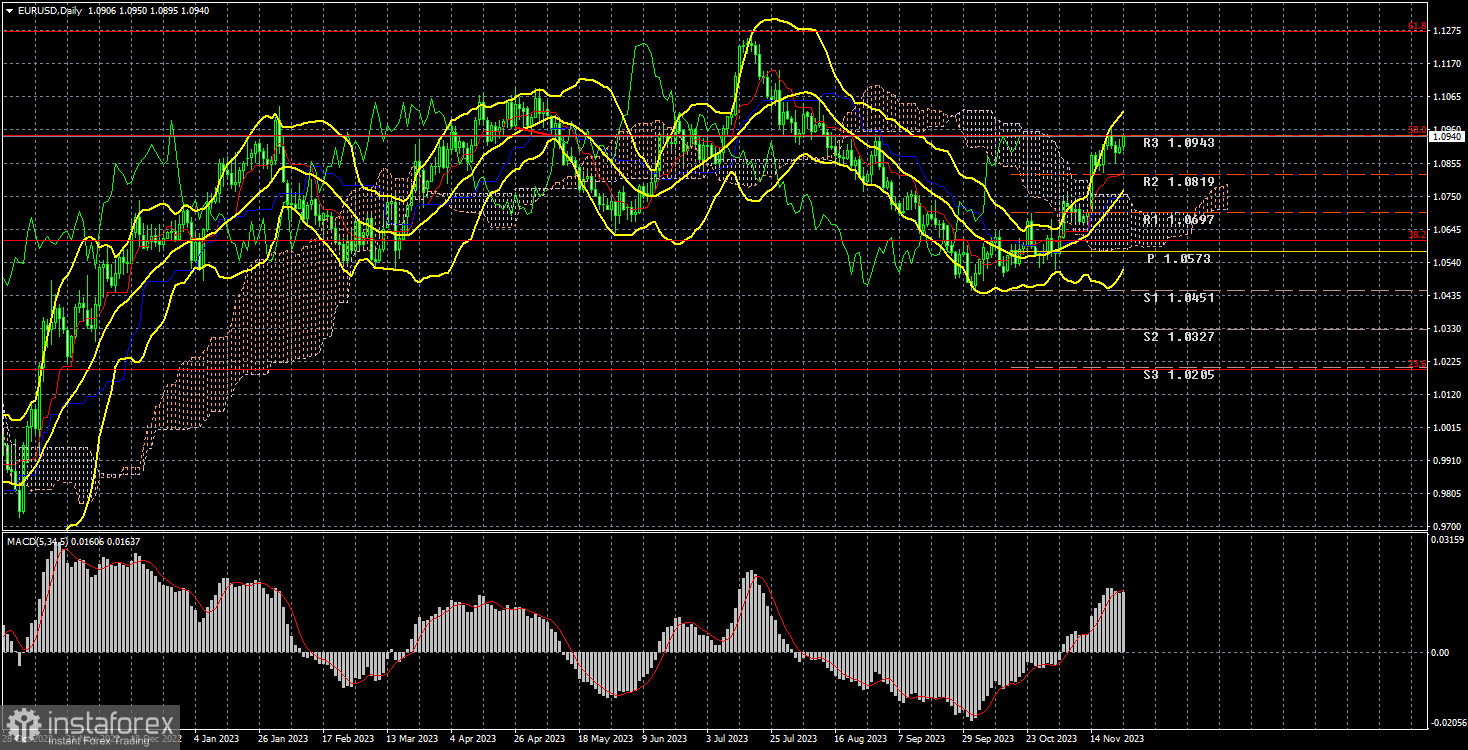Click the S2 1.0327 support label
Screen dimensions: 1468x750
click(x=1179, y=337)
